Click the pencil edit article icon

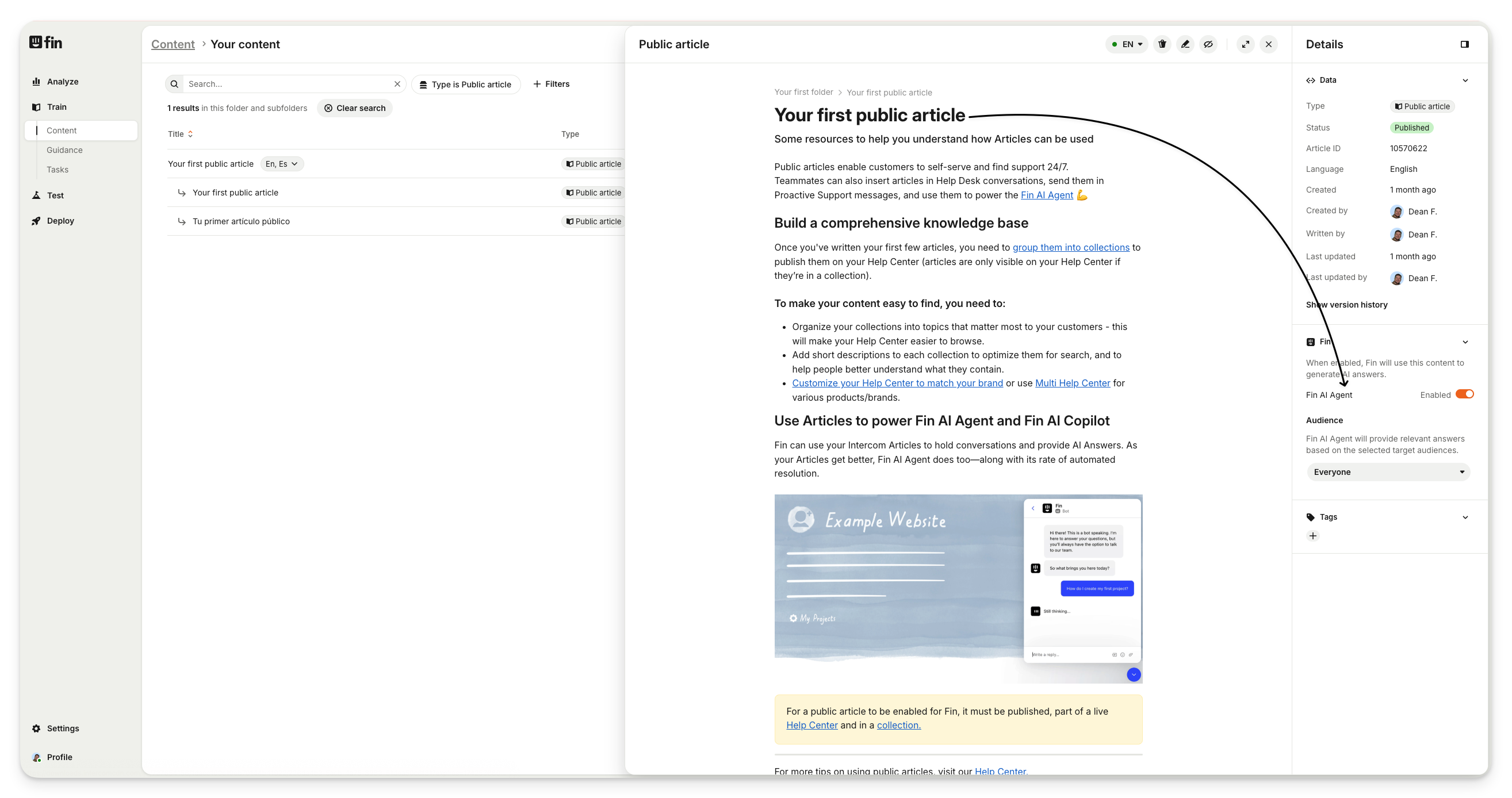pos(1185,44)
